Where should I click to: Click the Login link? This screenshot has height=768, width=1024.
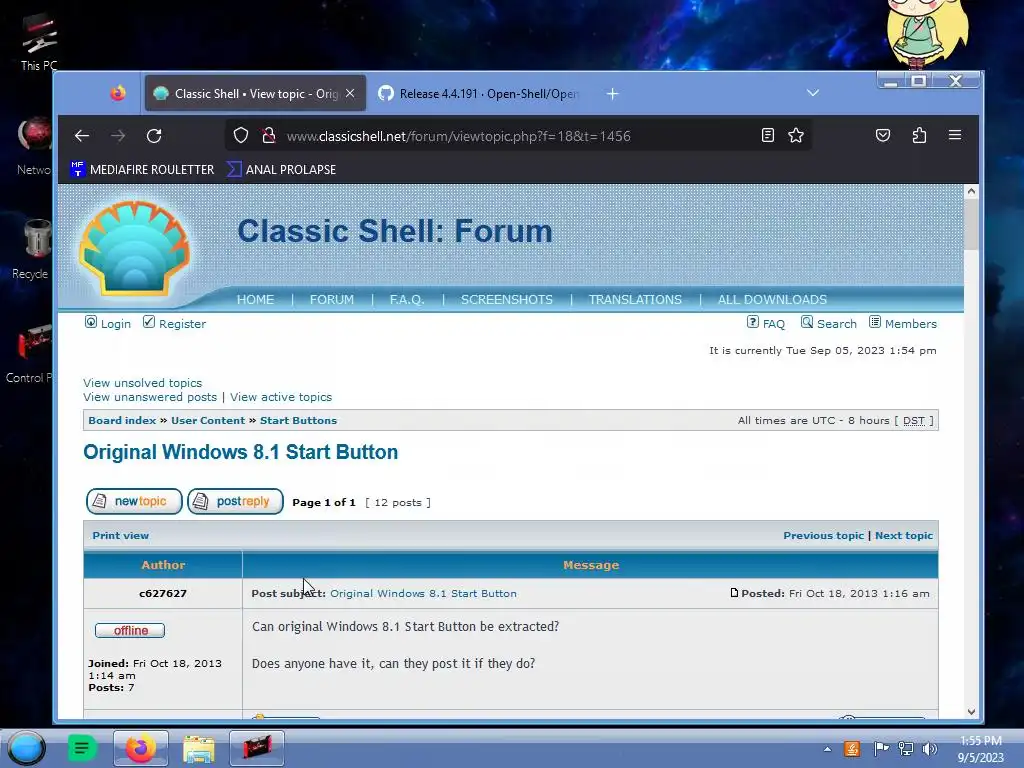point(116,324)
